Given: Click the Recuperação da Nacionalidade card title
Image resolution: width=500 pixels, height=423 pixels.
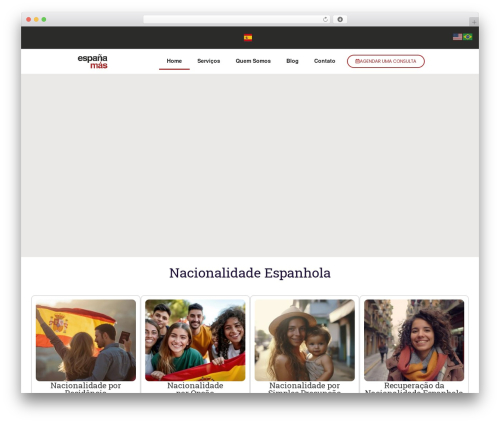Looking at the screenshot, I should 414,388.
